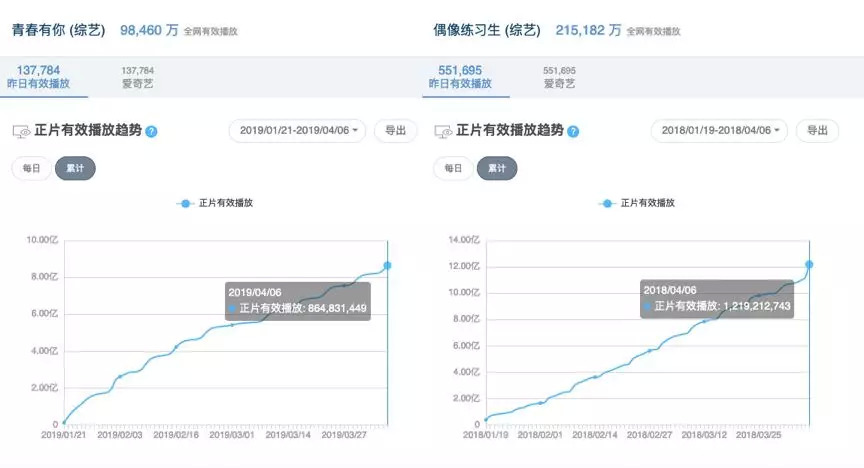This screenshot has width=864, height=468.
Task: Select 累计 mode for 偶像练习生 chart
Action: pyautogui.click(x=496, y=168)
